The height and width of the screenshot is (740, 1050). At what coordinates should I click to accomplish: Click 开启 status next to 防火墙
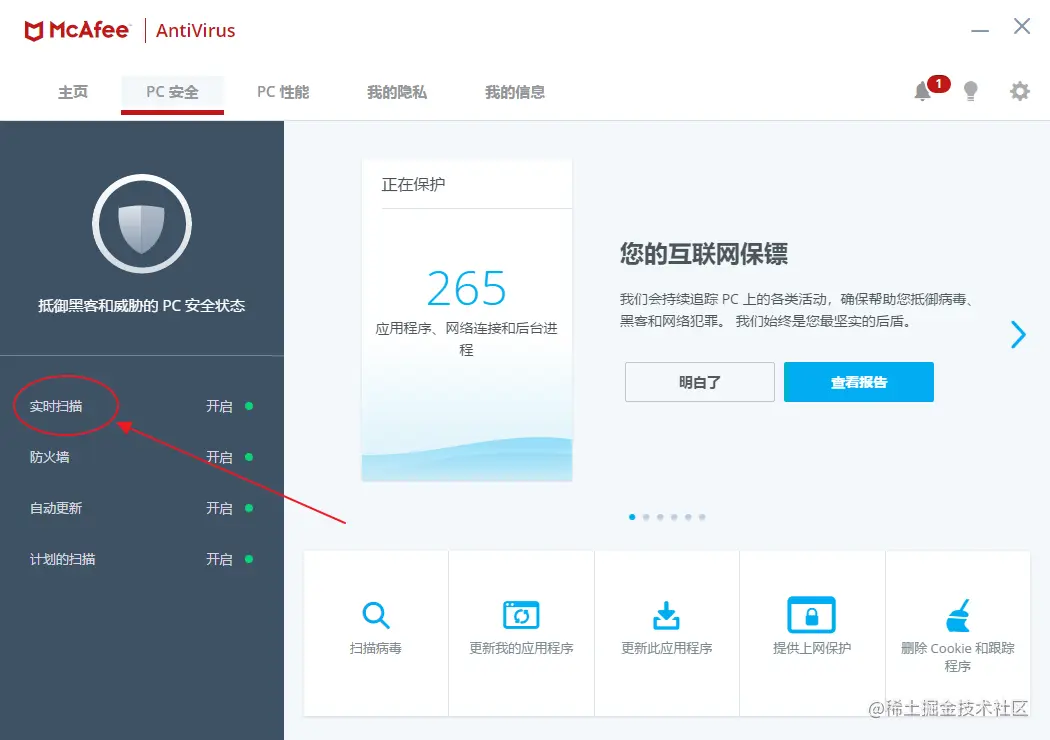click(x=219, y=457)
